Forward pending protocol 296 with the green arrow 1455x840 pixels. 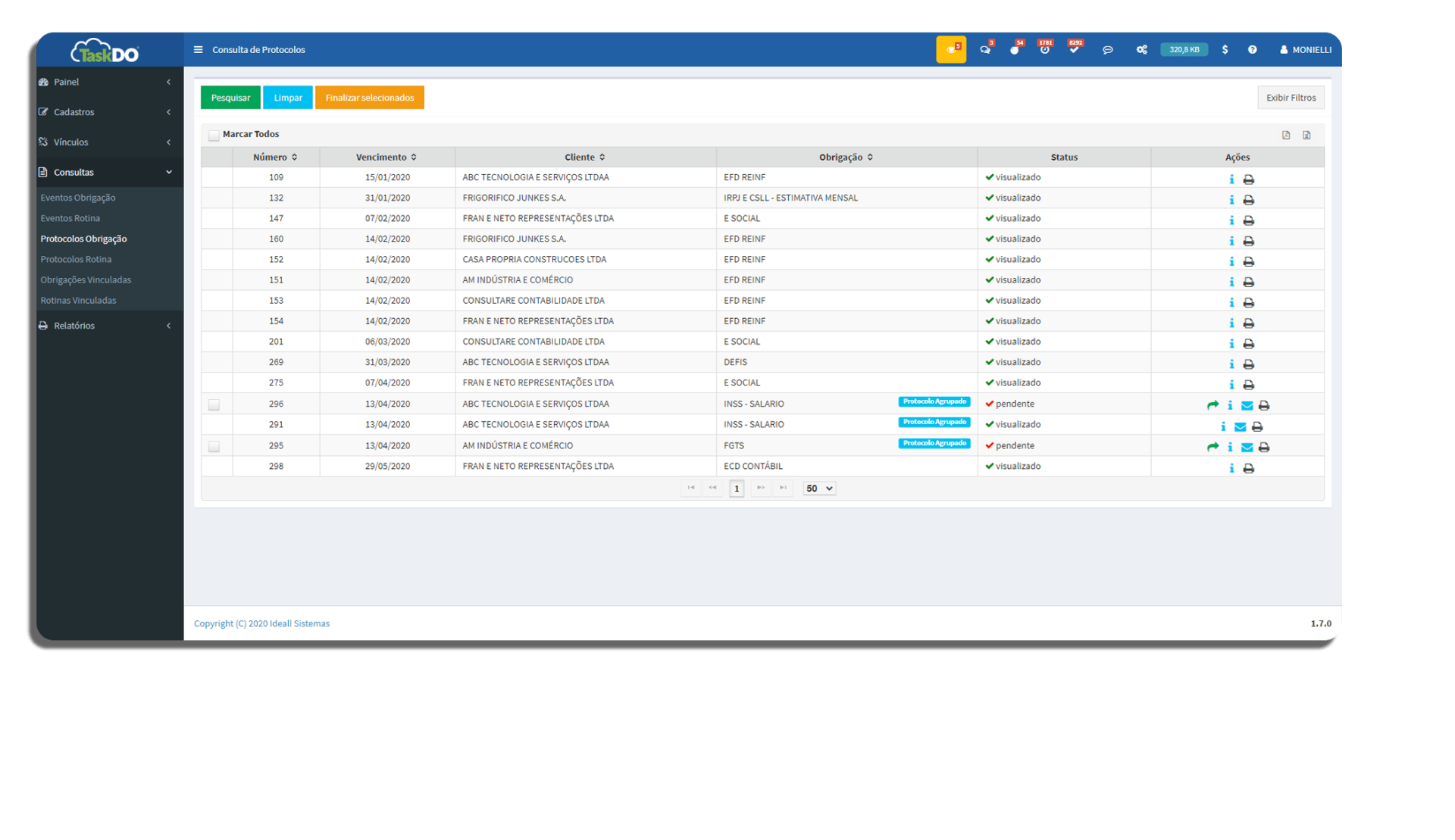[1212, 405]
